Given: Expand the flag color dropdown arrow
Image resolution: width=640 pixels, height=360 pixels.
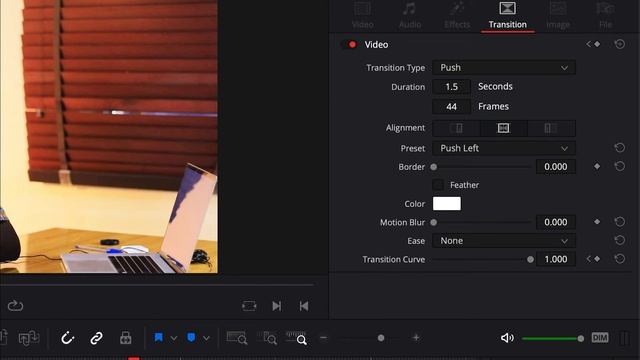Looking at the screenshot, I should (173, 338).
